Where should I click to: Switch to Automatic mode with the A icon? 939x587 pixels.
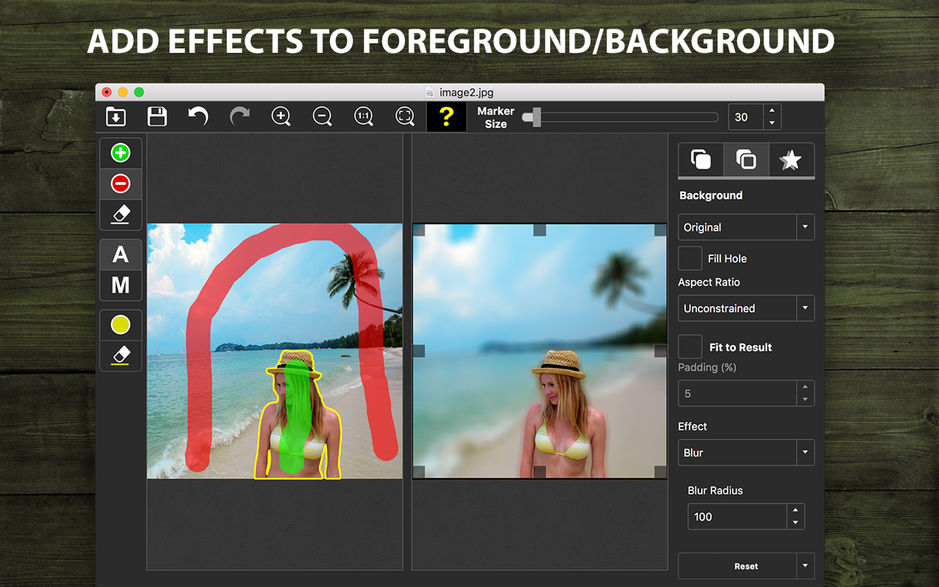[x=120, y=254]
